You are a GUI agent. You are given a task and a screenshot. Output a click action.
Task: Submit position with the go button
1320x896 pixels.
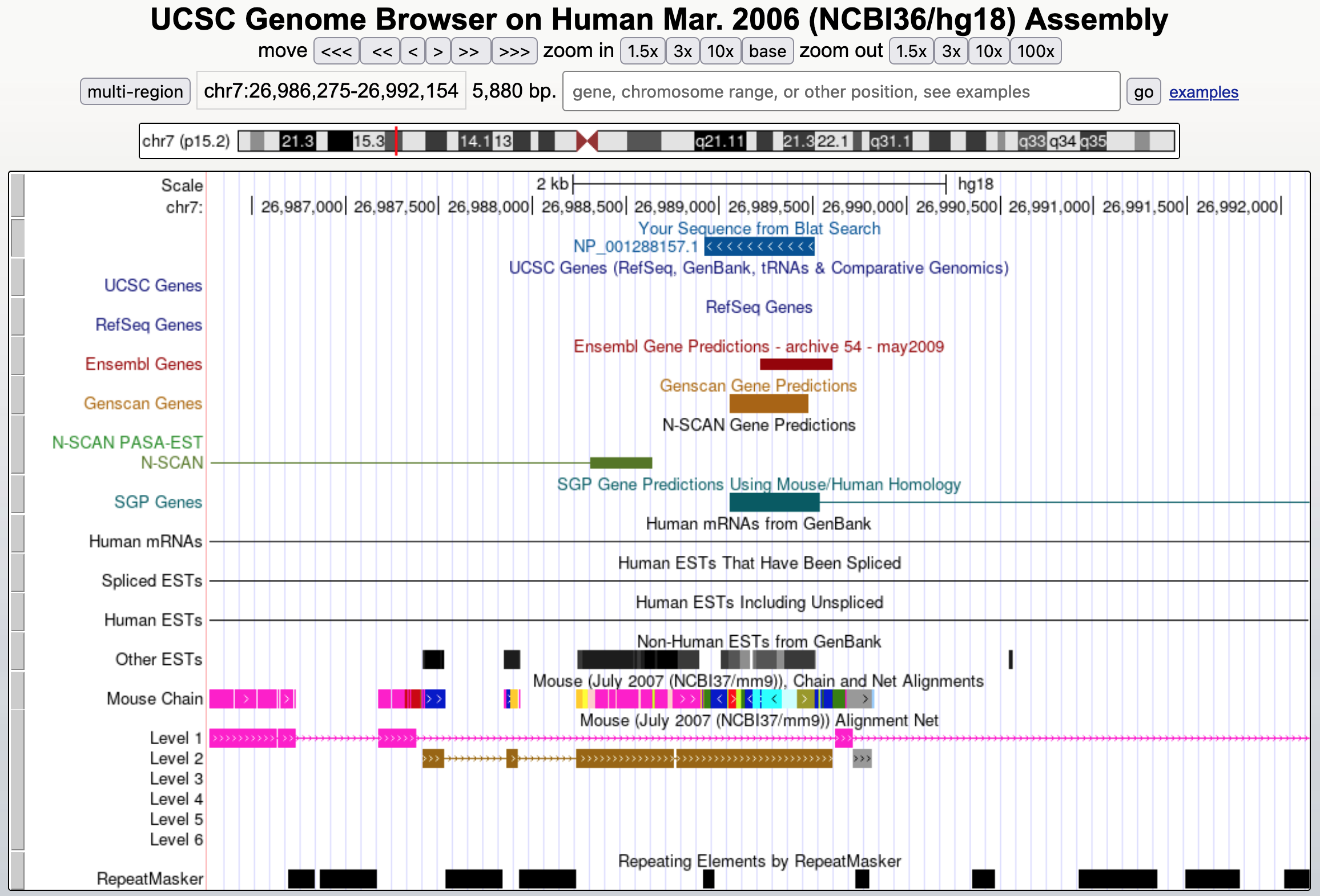pyautogui.click(x=1143, y=92)
